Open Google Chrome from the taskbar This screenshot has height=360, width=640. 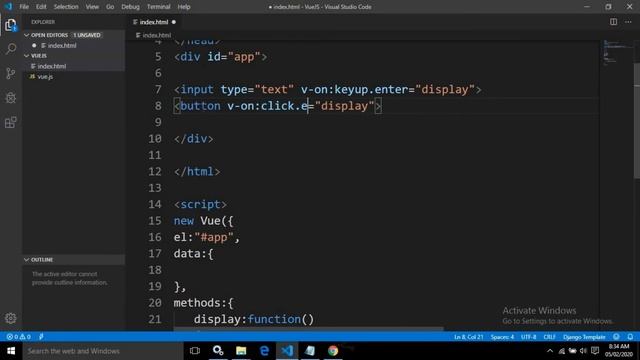click(x=333, y=351)
